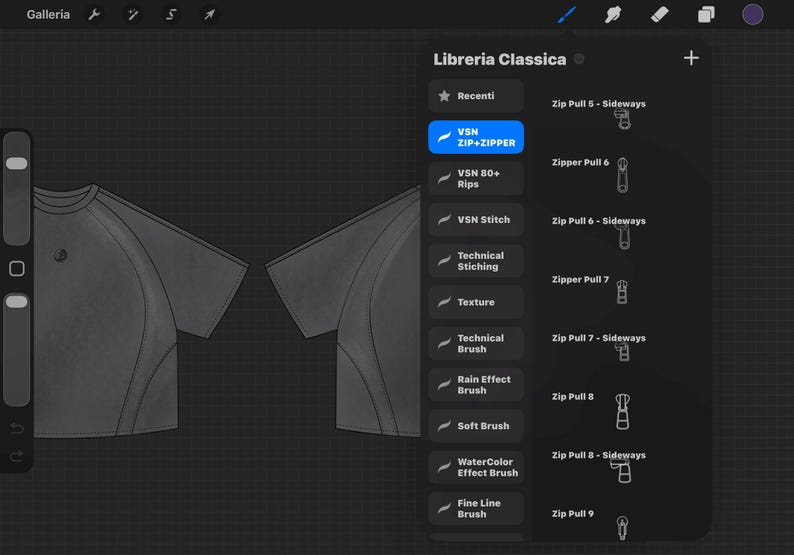
Task: Open the VSN 80+ Rips brush set
Action: pos(476,178)
